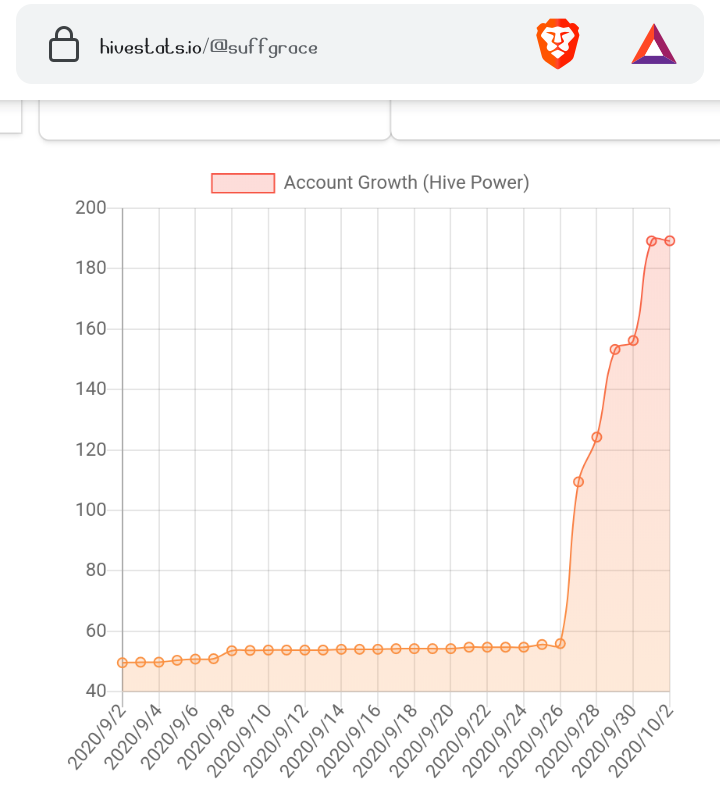Click the first data point on 2020/9/2
The width and height of the screenshot is (720, 812).
coord(123,663)
